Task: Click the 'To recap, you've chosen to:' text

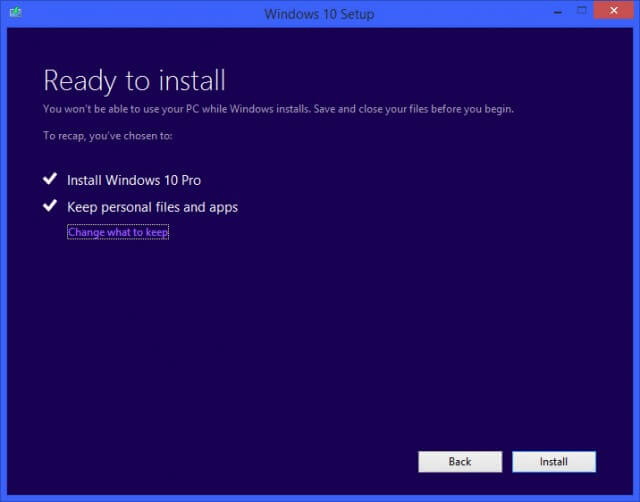Action: coord(108,136)
